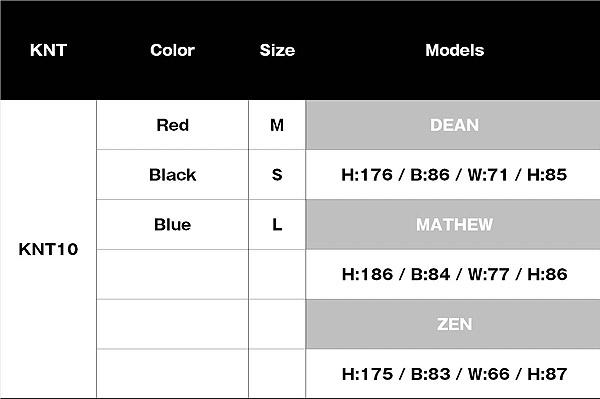Select Zen's measurements H:175 row
600x399 pixels.
pyautogui.click(x=453, y=374)
